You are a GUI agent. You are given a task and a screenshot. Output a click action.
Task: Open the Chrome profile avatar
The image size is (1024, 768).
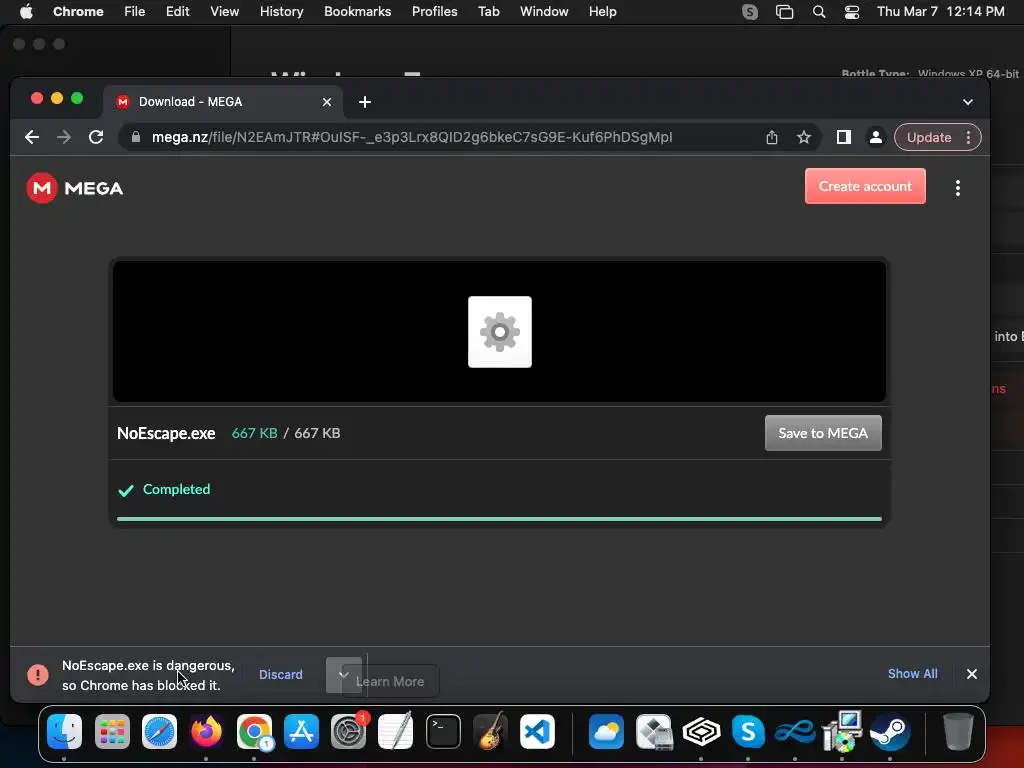(x=875, y=137)
